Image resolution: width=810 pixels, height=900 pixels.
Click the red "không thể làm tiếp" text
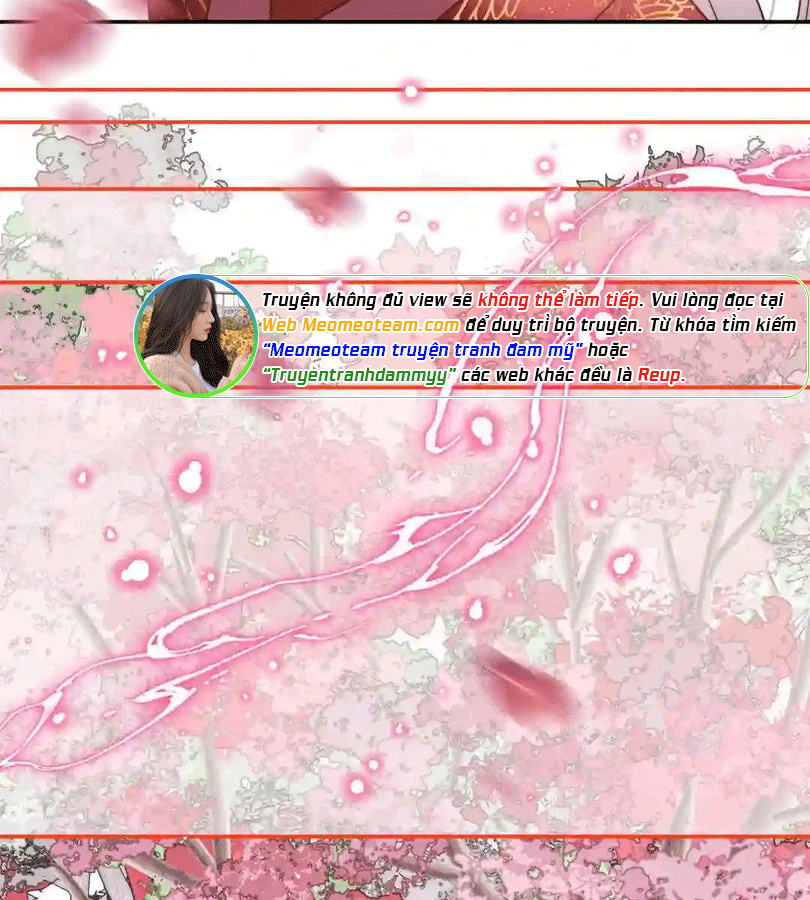pyautogui.click(x=558, y=300)
